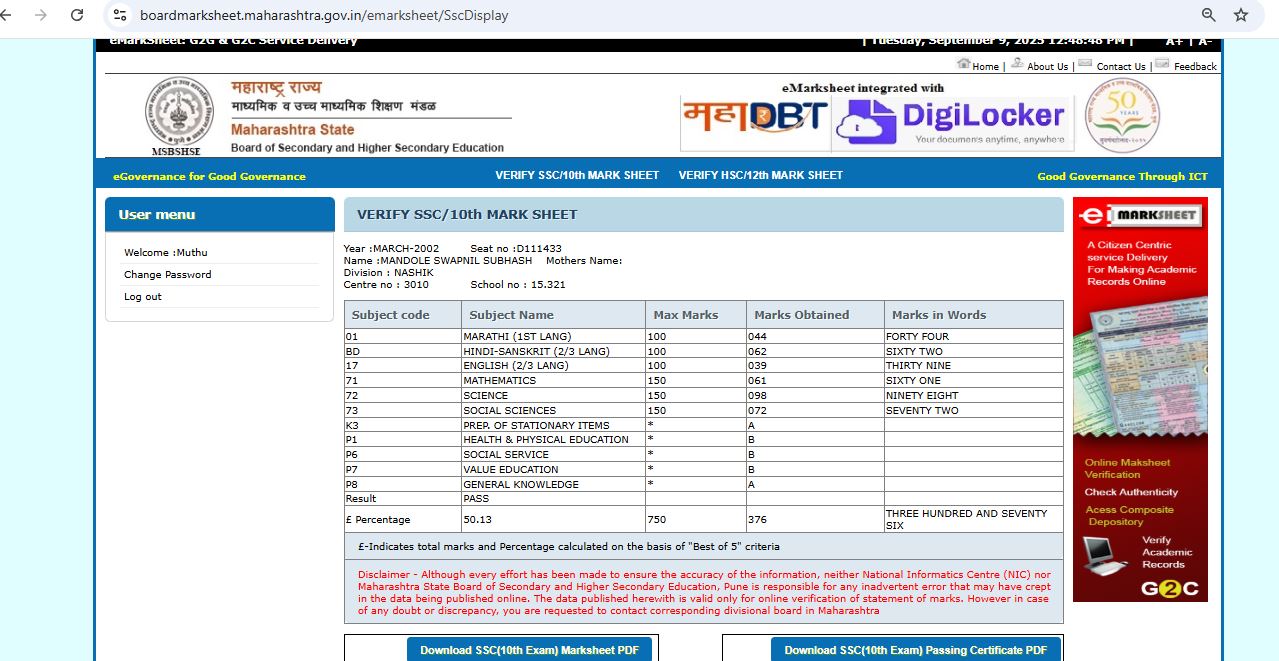Decrease font size with A-
Viewport: 1279px width, 661px height.
[1204, 42]
